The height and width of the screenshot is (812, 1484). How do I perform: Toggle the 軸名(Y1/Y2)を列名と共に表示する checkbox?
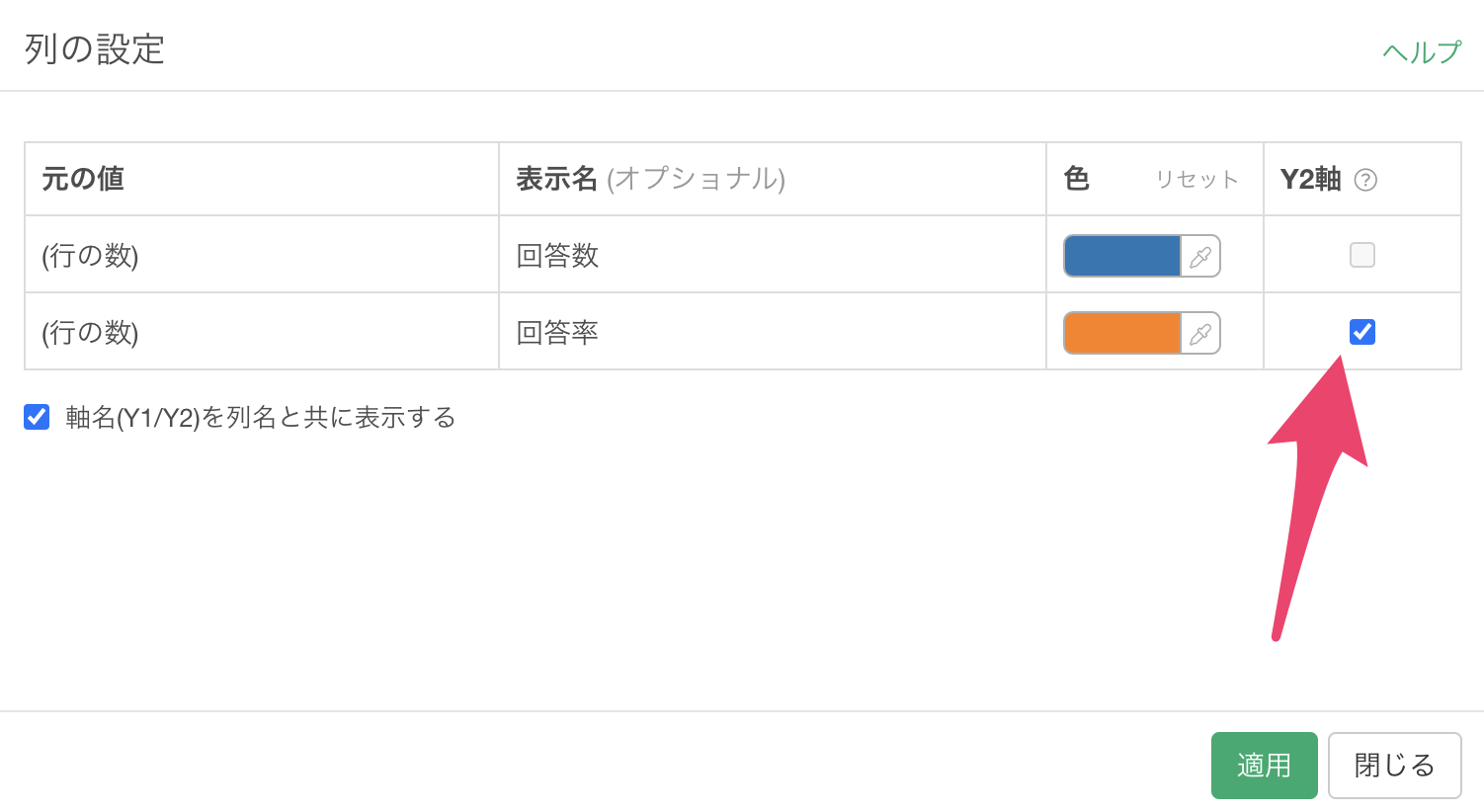(x=37, y=417)
